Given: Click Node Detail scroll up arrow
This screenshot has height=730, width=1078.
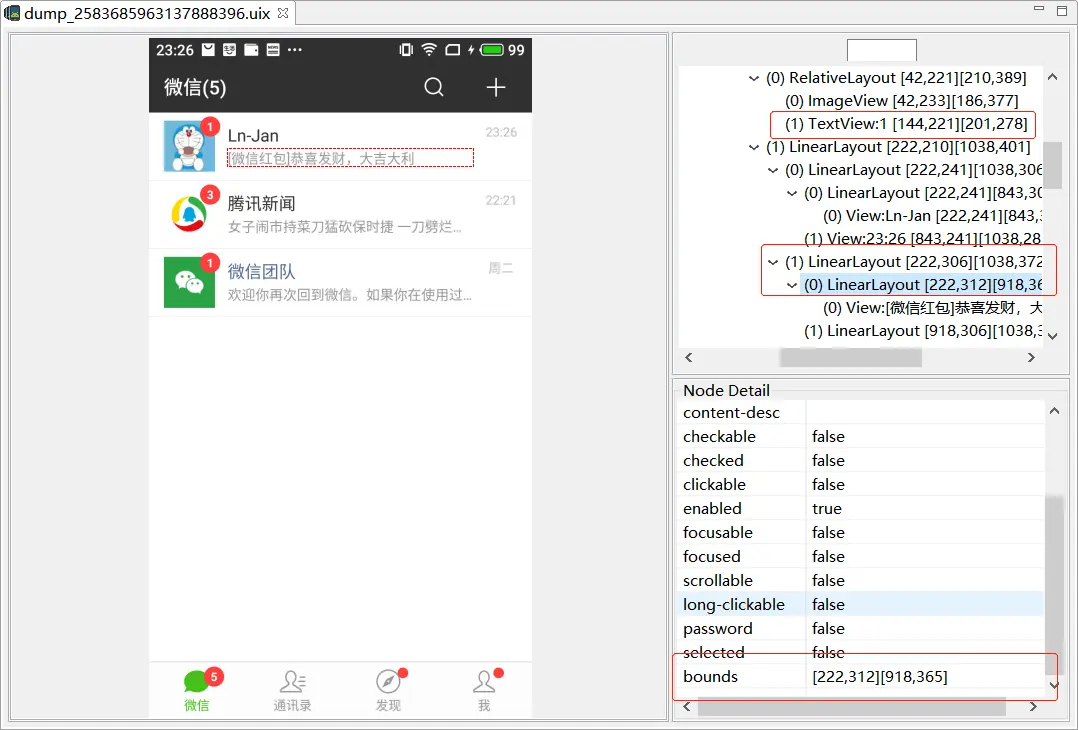Looking at the screenshot, I should [x=1054, y=411].
